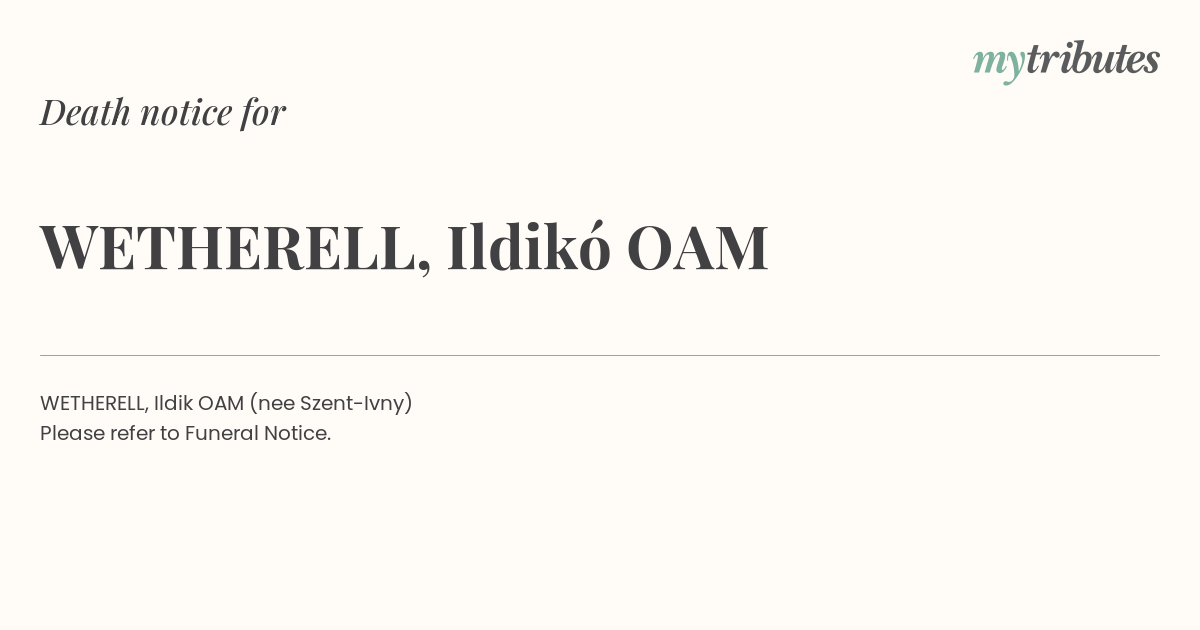This screenshot has width=1200, height=630.
Task: Click the small "WETHERELL," in the body text
Action: pyautogui.click(x=94, y=404)
